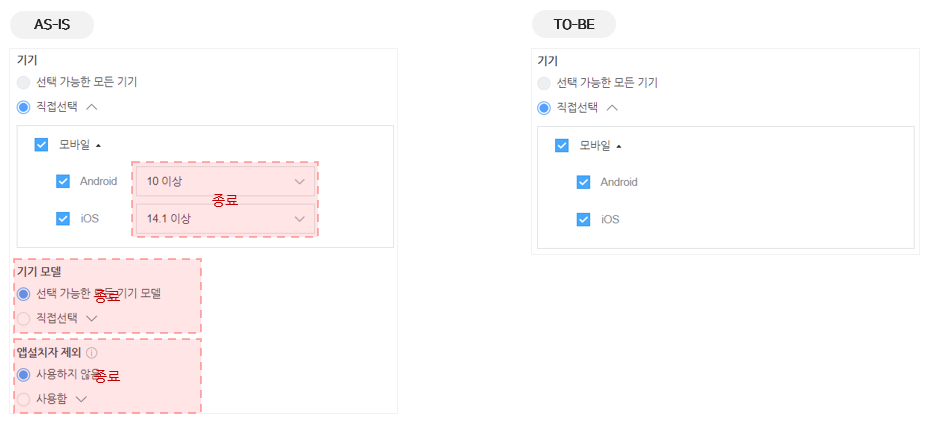The width and height of the screenshot is (949, 432).
Task: Select 직접선택 radio under 기기 모델
Action: click(24, 318)
